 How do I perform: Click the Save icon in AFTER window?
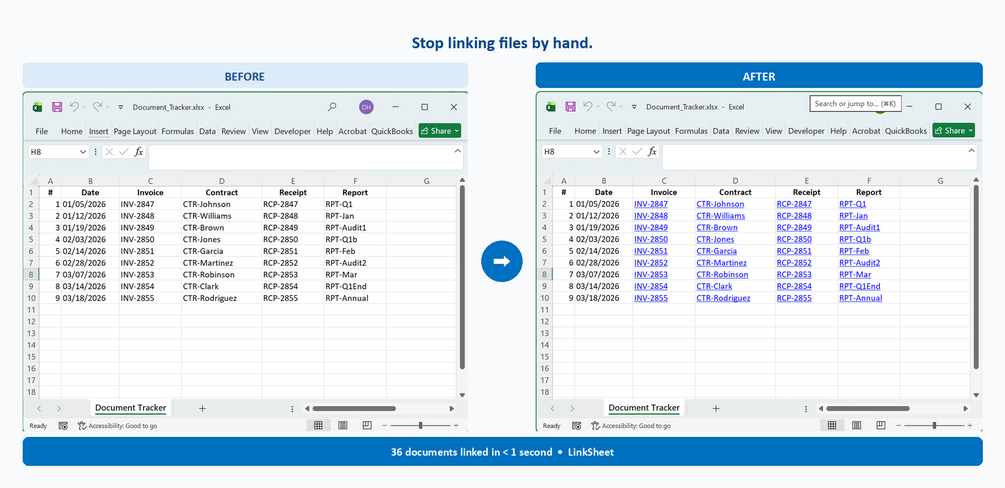pos(570,107)
